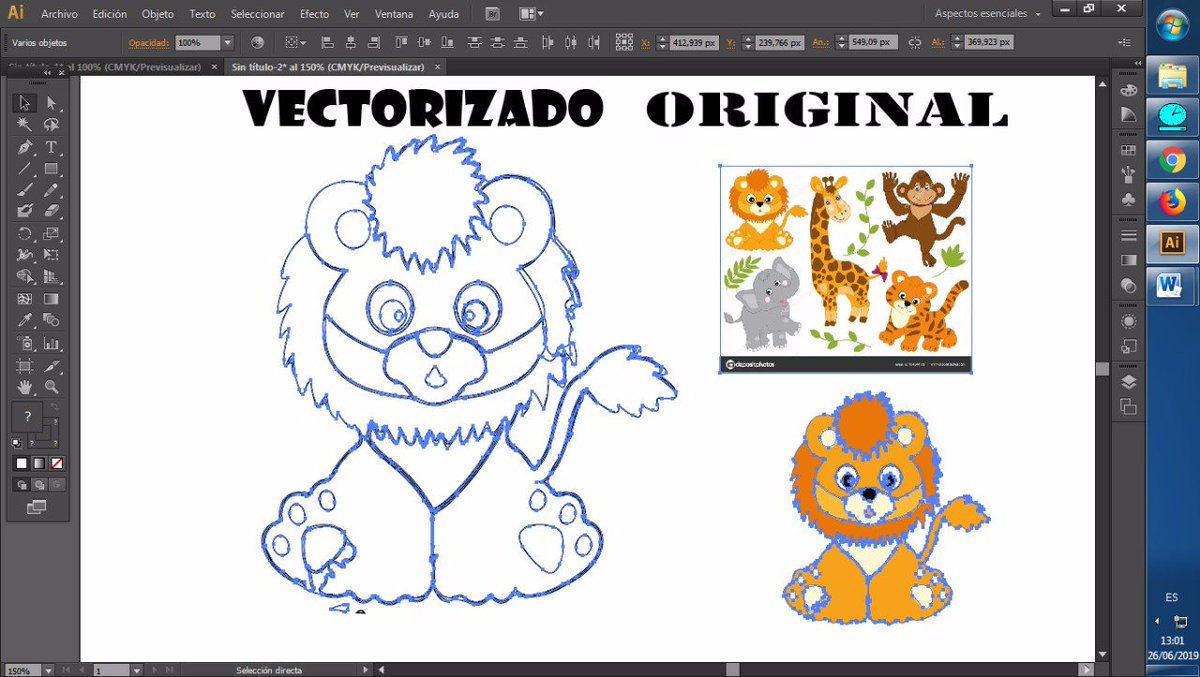Toggle Change Screen Mode button
This screenshot has width=1200, height=677.
[37, 508]
